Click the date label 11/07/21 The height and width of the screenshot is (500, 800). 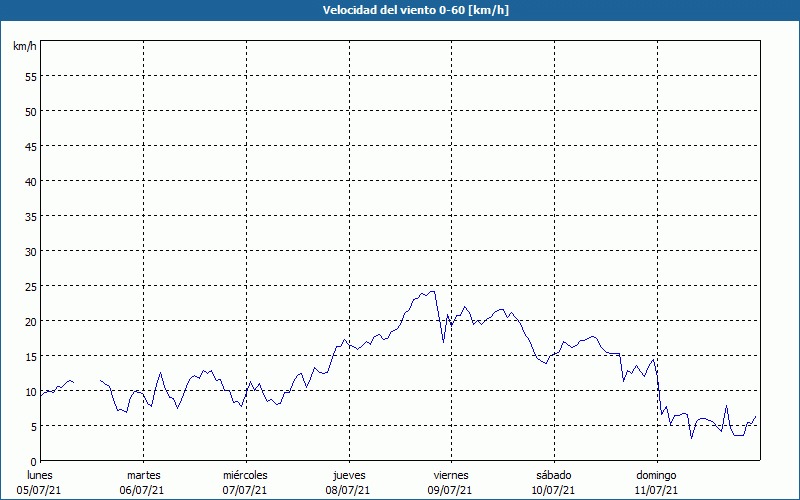click(x=656, y=490)
